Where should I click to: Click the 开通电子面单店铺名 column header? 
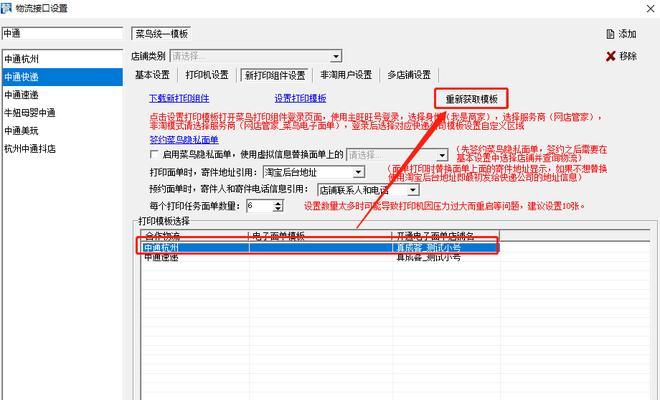[446, 236]
